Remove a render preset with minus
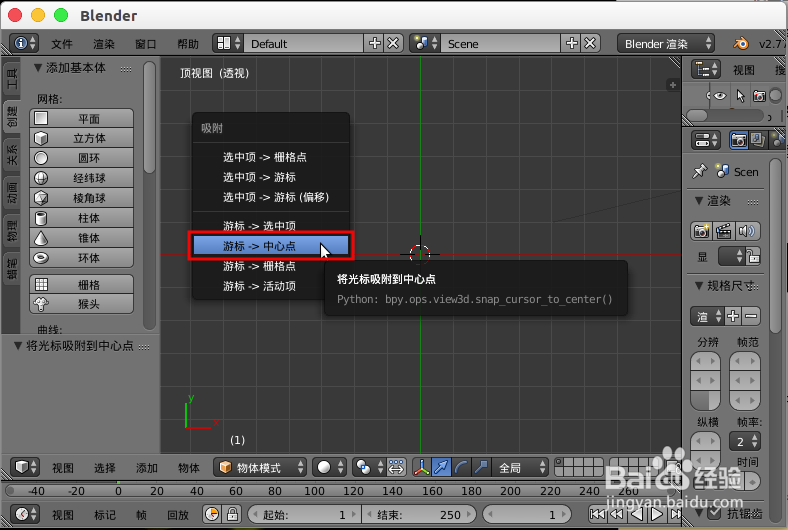Screen dimensions: 788x530 tap(751, 316)
